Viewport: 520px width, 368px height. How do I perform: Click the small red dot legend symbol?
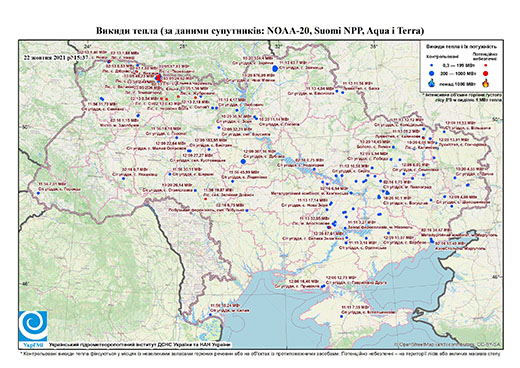pyautogui.click(x=485, y=66)
